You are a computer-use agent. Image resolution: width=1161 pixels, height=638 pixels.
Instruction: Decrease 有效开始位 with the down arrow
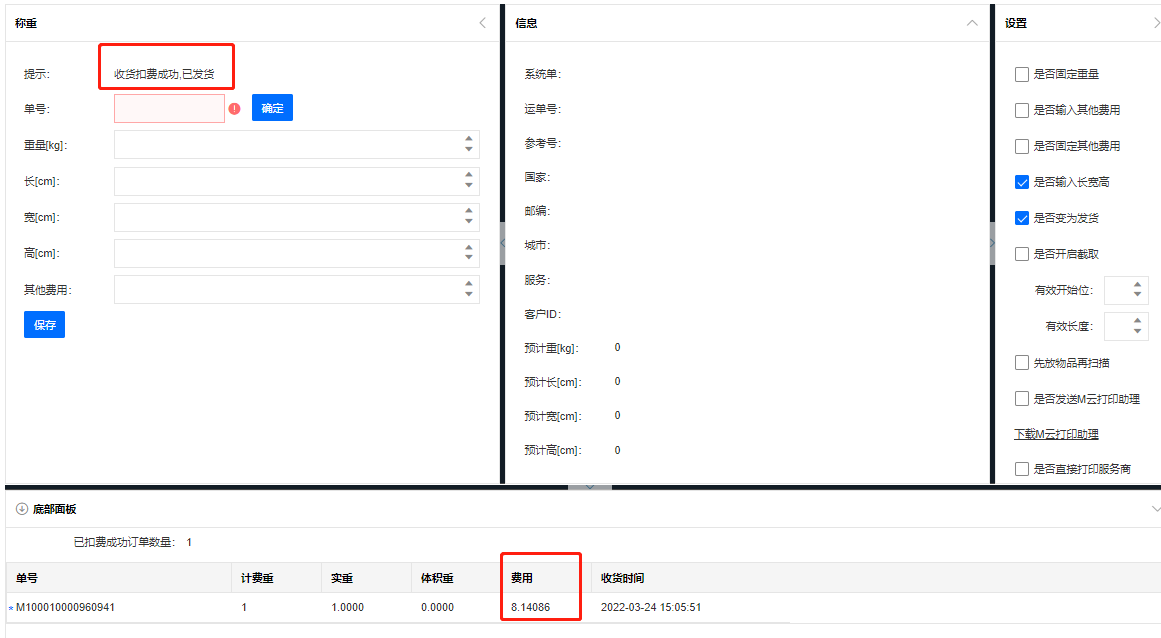pos(1137,295)
